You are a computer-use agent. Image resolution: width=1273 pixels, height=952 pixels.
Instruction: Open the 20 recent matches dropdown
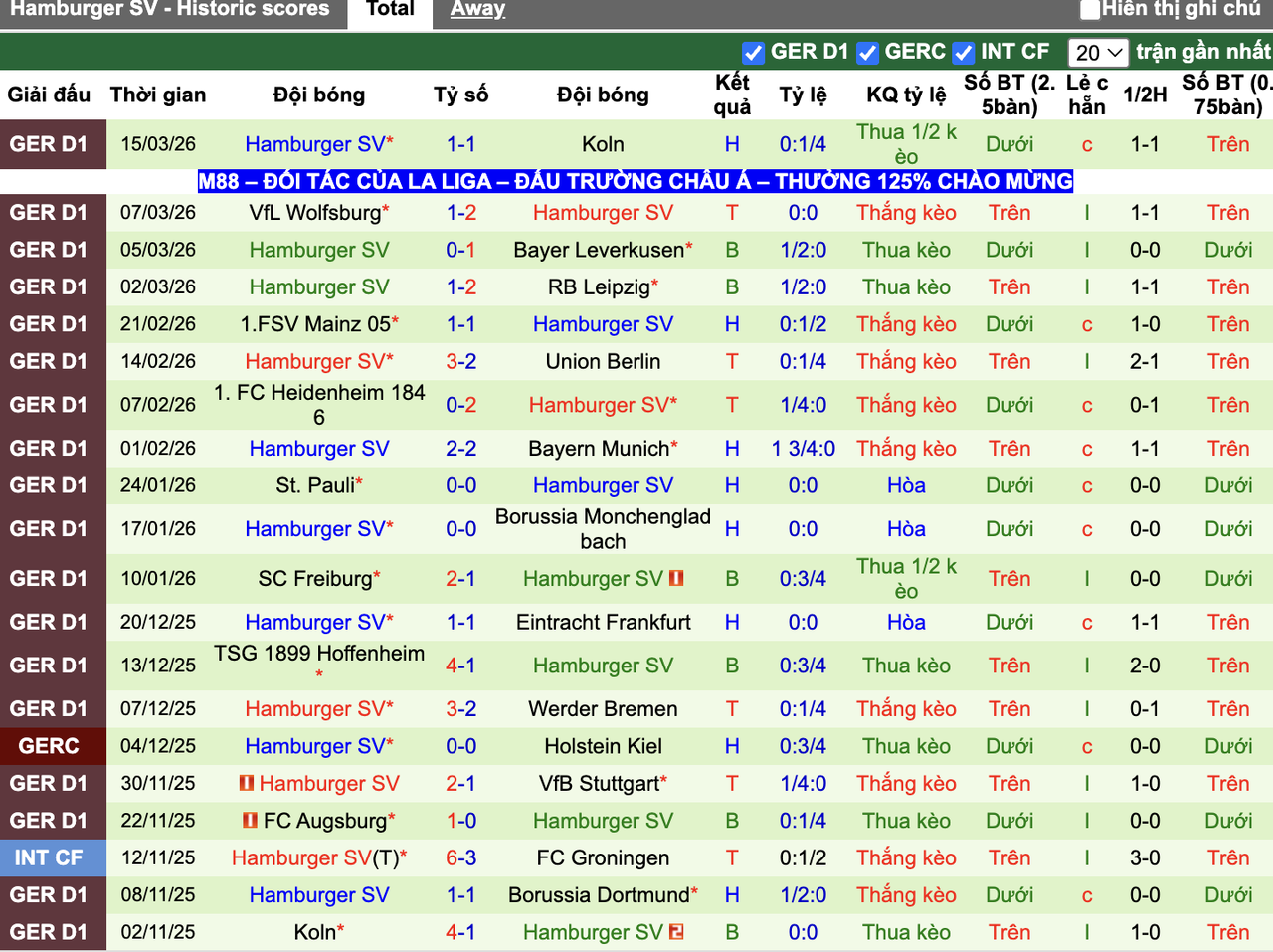coord(1098,52)
